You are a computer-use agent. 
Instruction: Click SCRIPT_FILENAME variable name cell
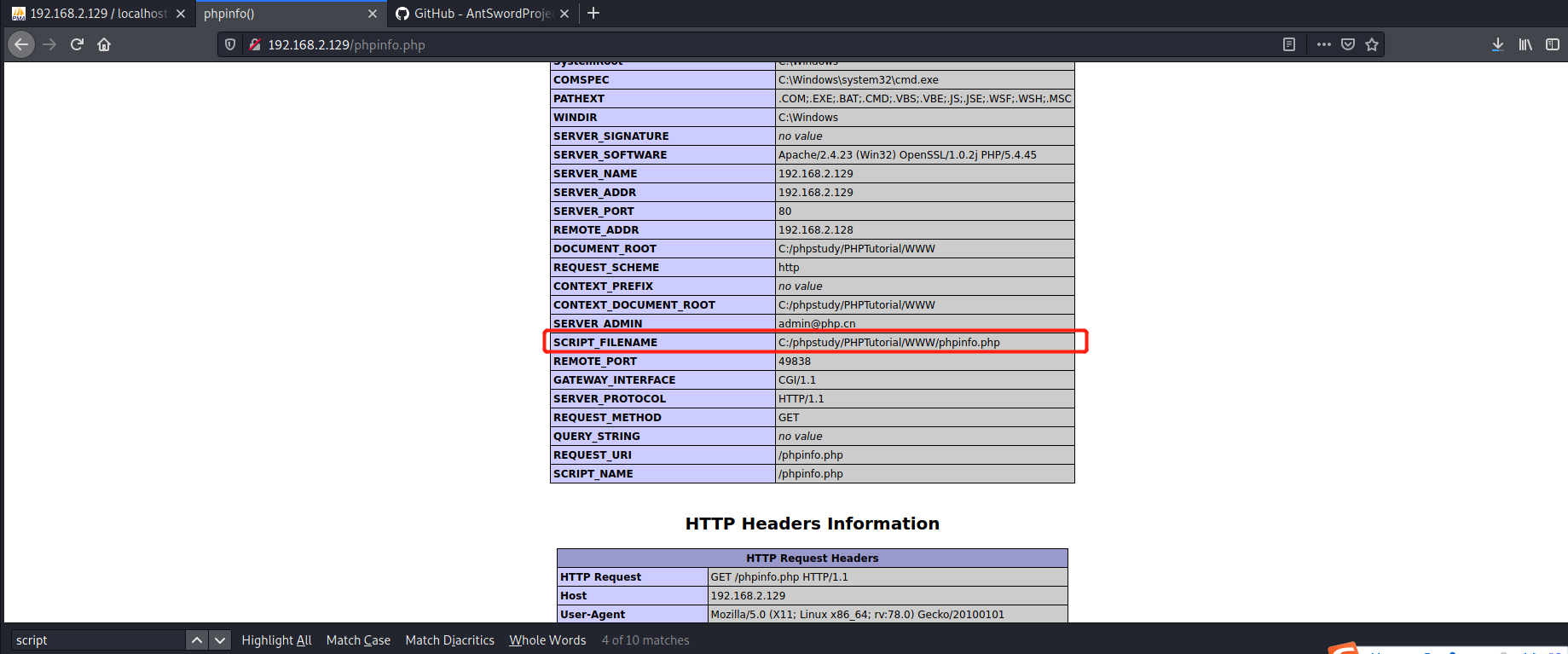[x=662, y=343]
